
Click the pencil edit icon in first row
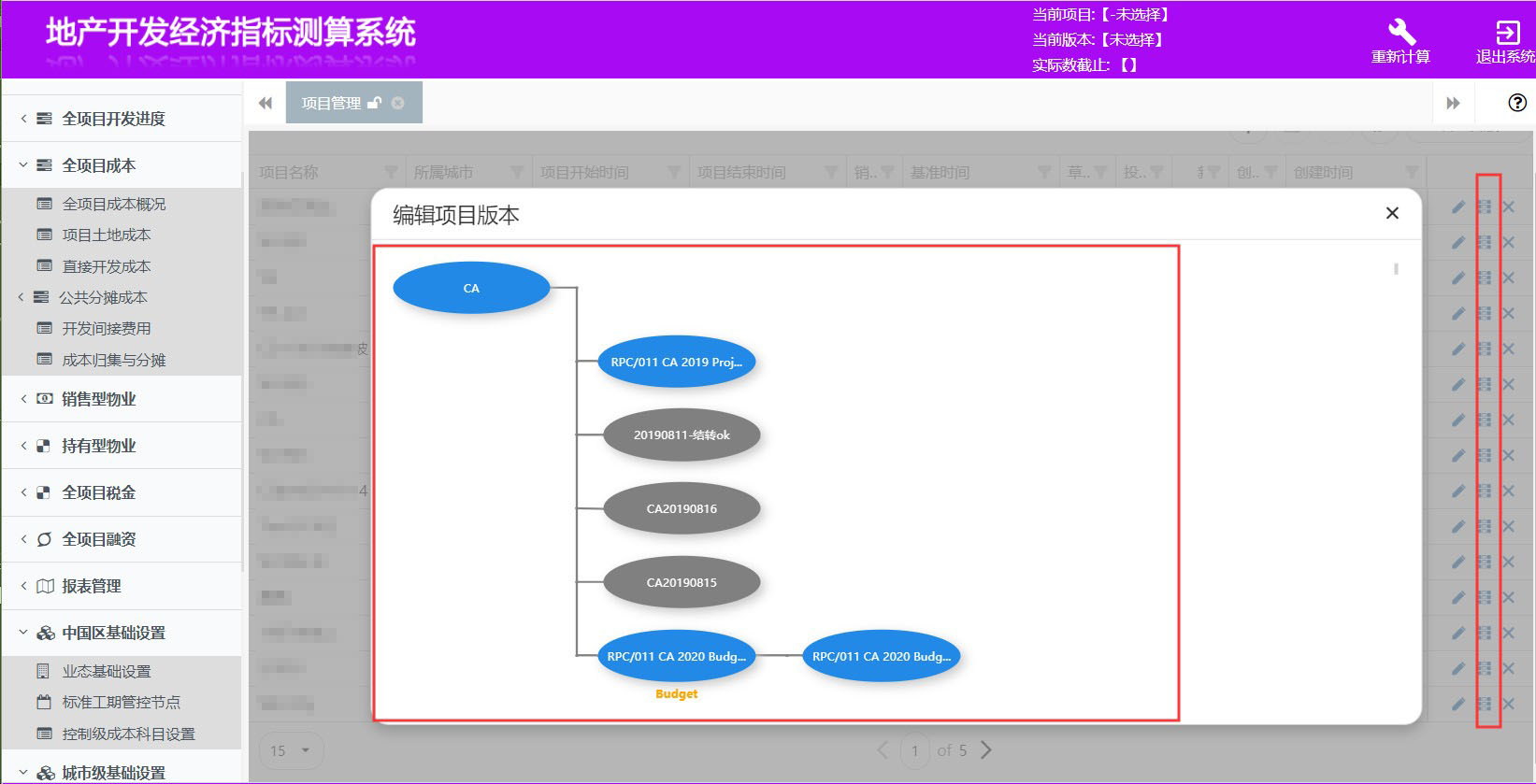click(1458, 207)
